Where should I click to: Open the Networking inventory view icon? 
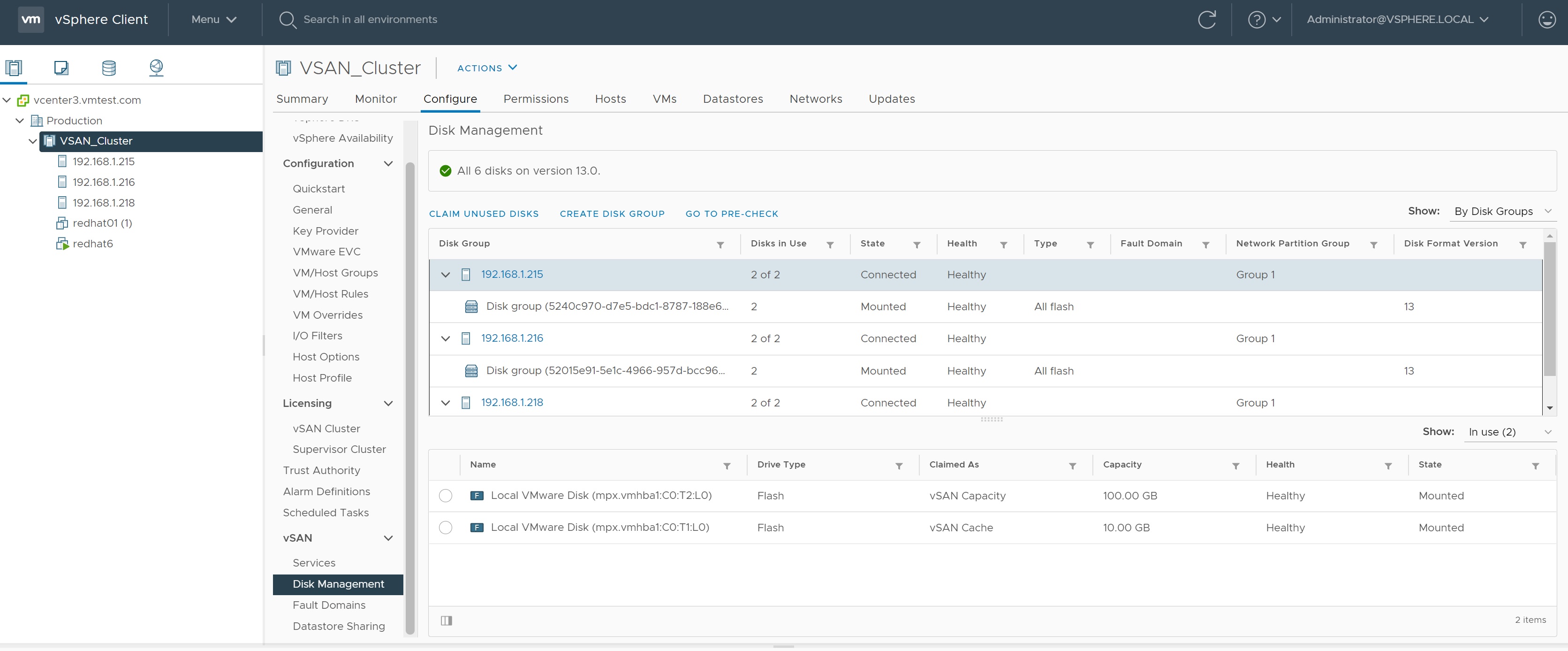(157, 67)
